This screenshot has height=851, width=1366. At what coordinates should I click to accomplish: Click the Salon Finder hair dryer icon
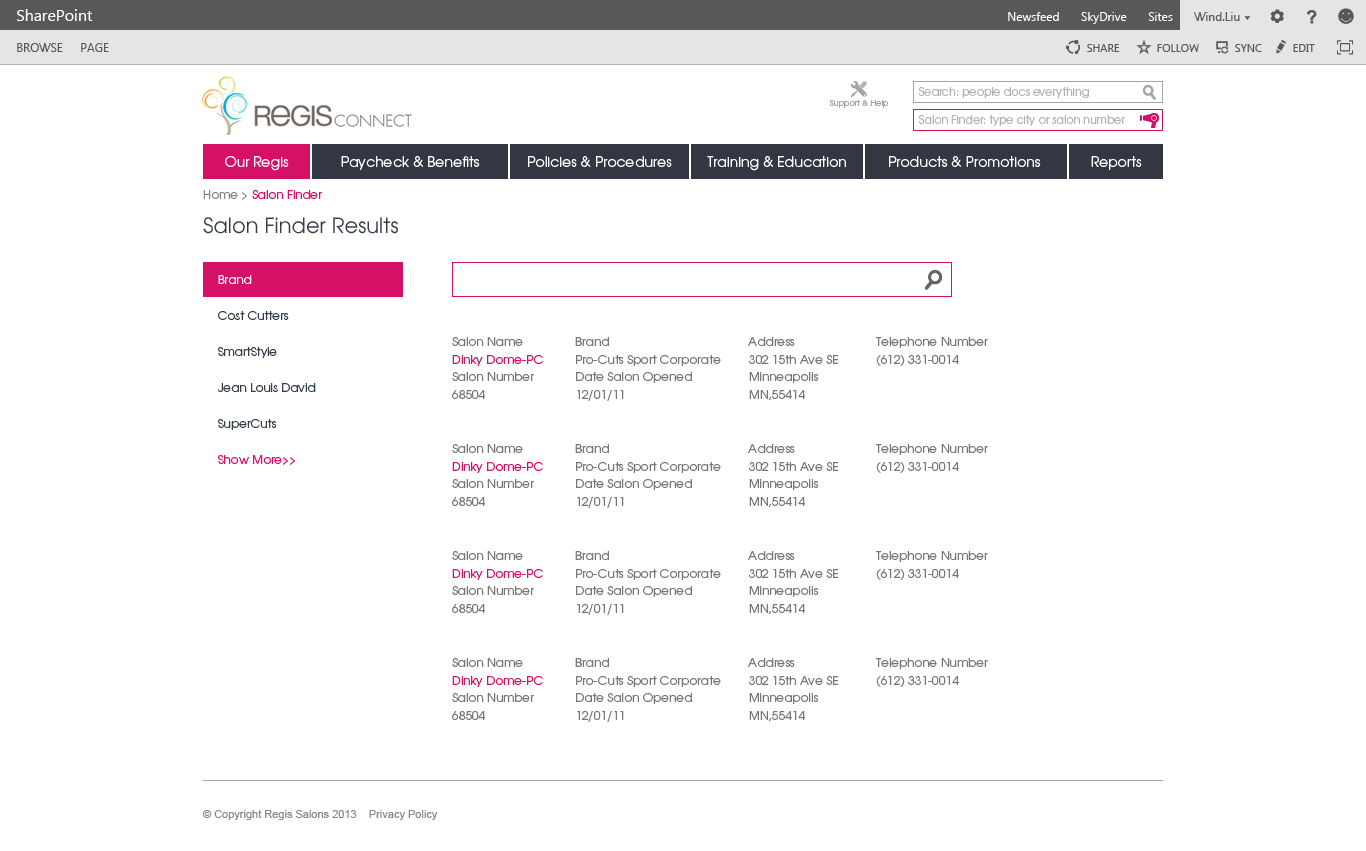1150,120
